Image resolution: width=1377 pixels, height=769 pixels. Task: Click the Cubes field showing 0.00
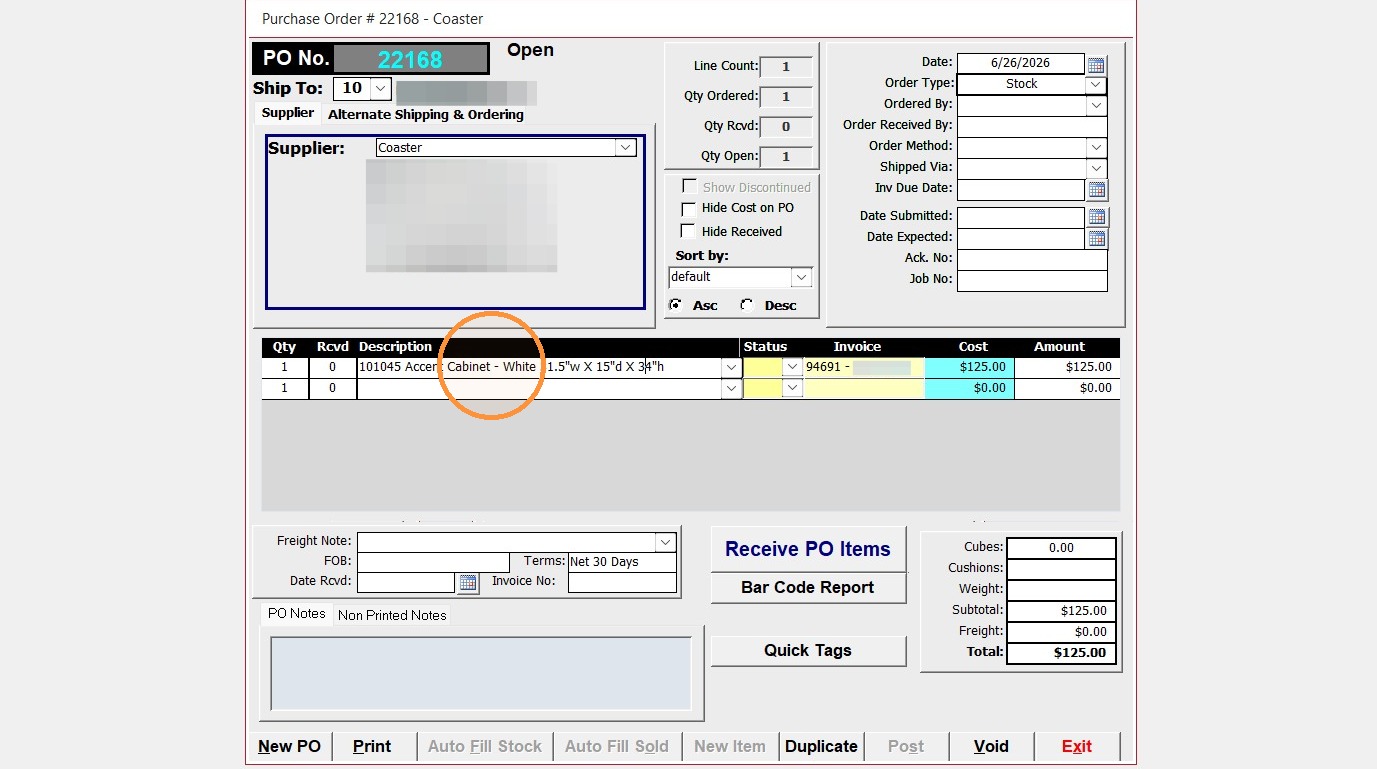tap(1061, 548)
